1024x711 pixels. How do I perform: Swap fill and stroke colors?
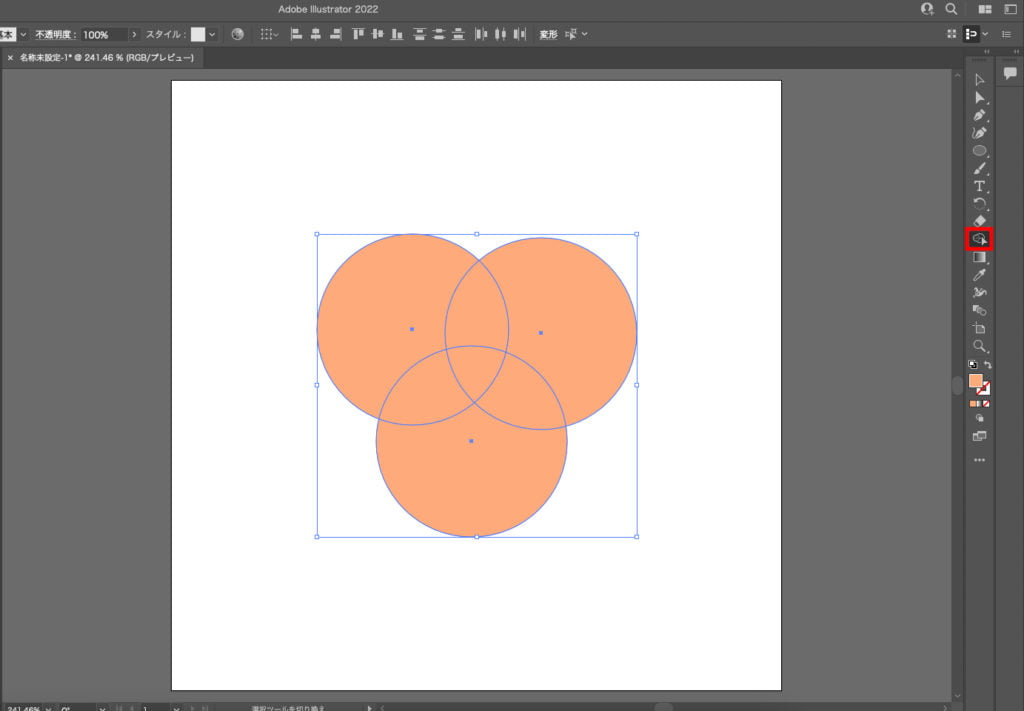point(988,365)
